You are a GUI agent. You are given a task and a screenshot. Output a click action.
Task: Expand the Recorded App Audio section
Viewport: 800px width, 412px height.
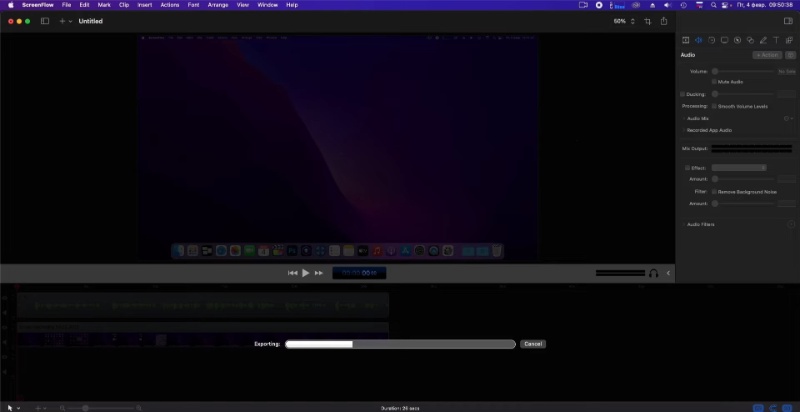(x=684, y=131)
